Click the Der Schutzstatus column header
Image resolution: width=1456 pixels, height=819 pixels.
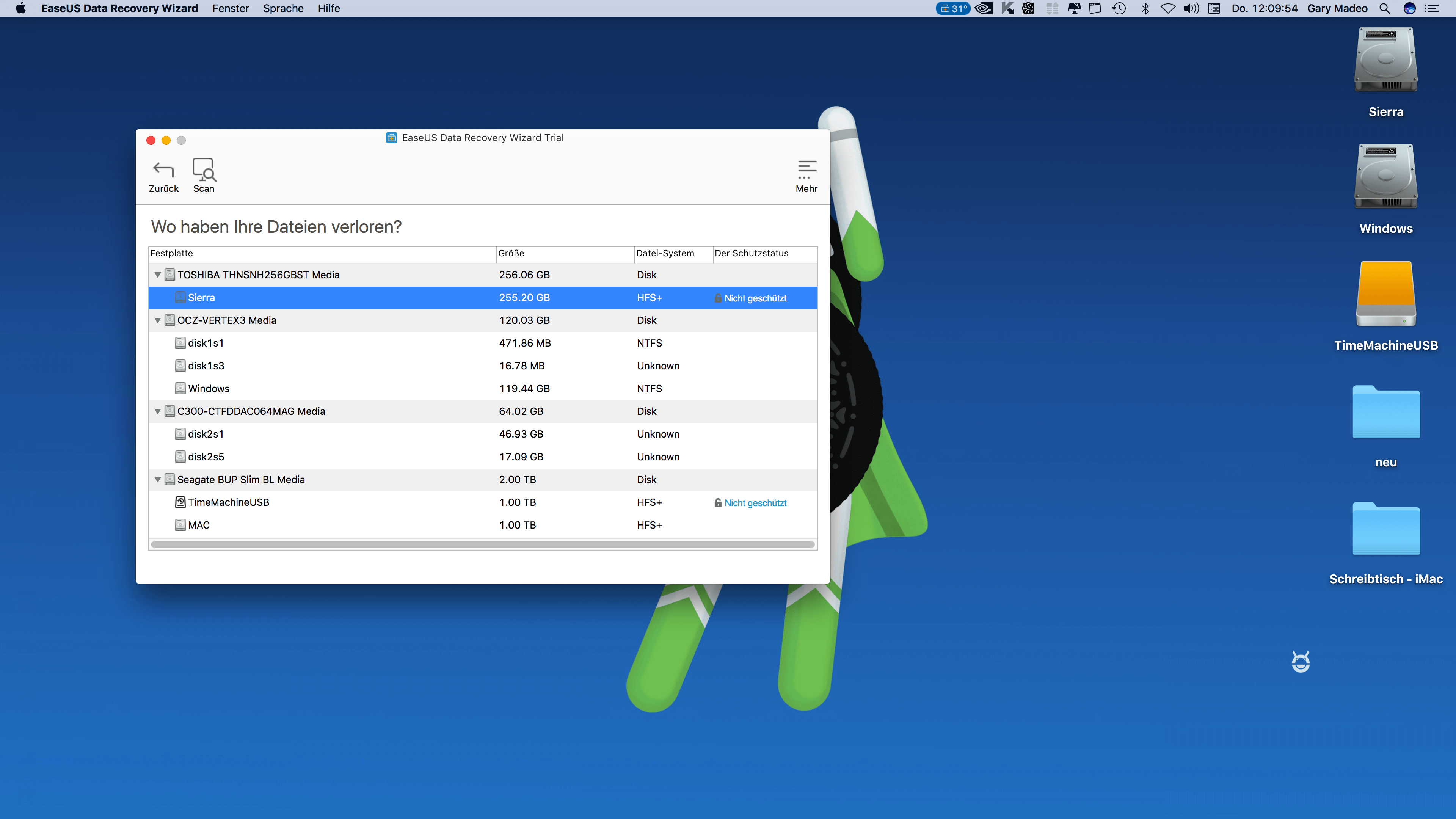(765, 254)
